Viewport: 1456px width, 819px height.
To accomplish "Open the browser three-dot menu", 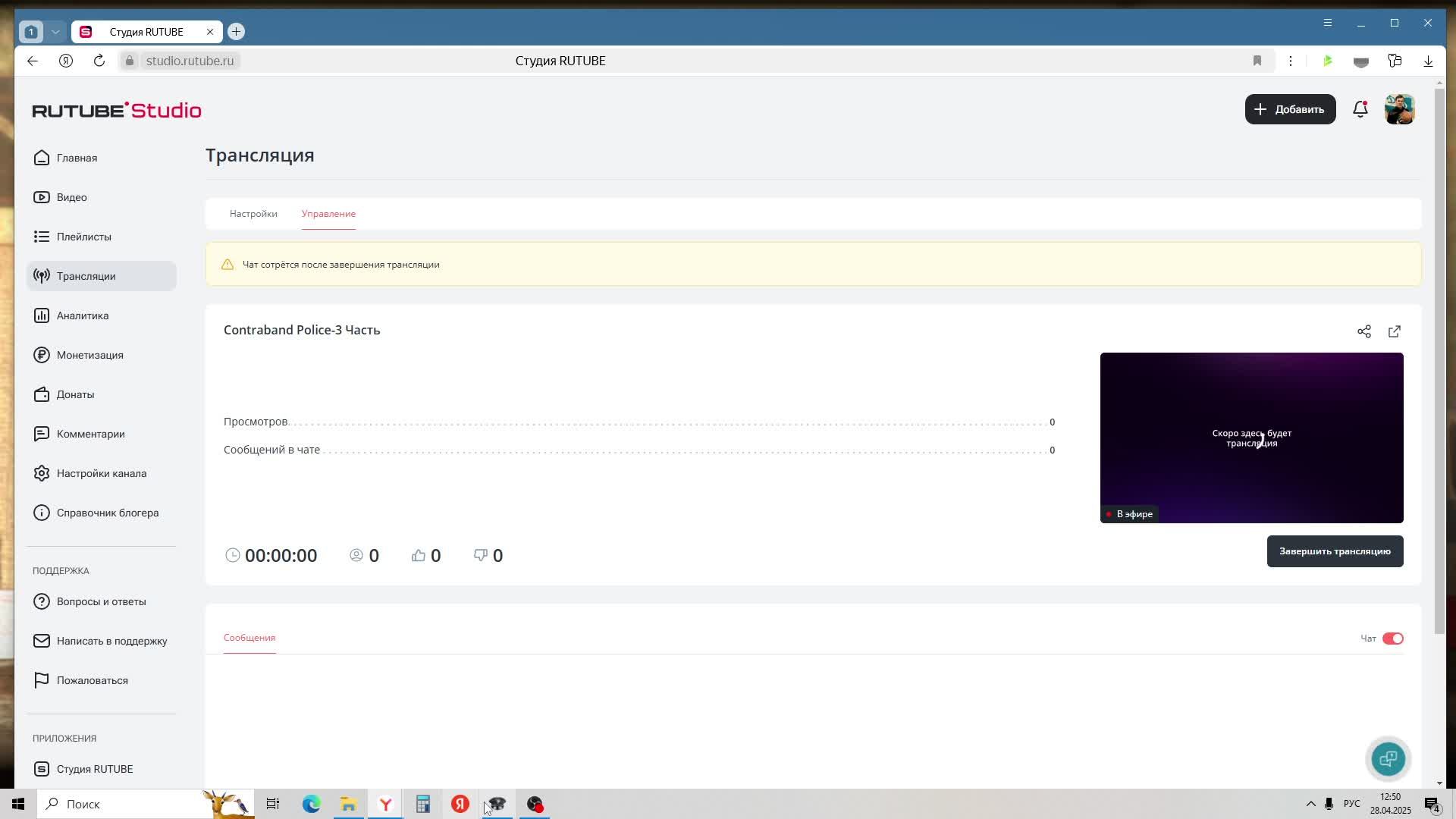I will [1290, 61].
